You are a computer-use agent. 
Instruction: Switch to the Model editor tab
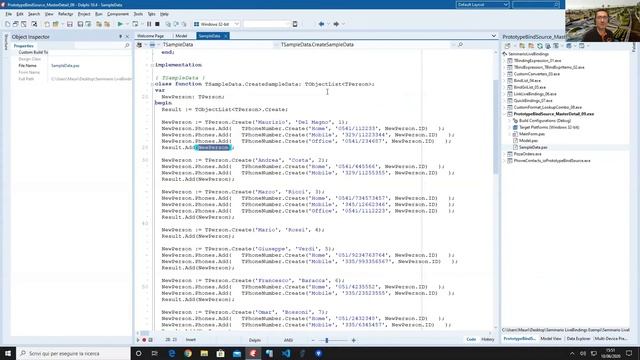[181, 36]
